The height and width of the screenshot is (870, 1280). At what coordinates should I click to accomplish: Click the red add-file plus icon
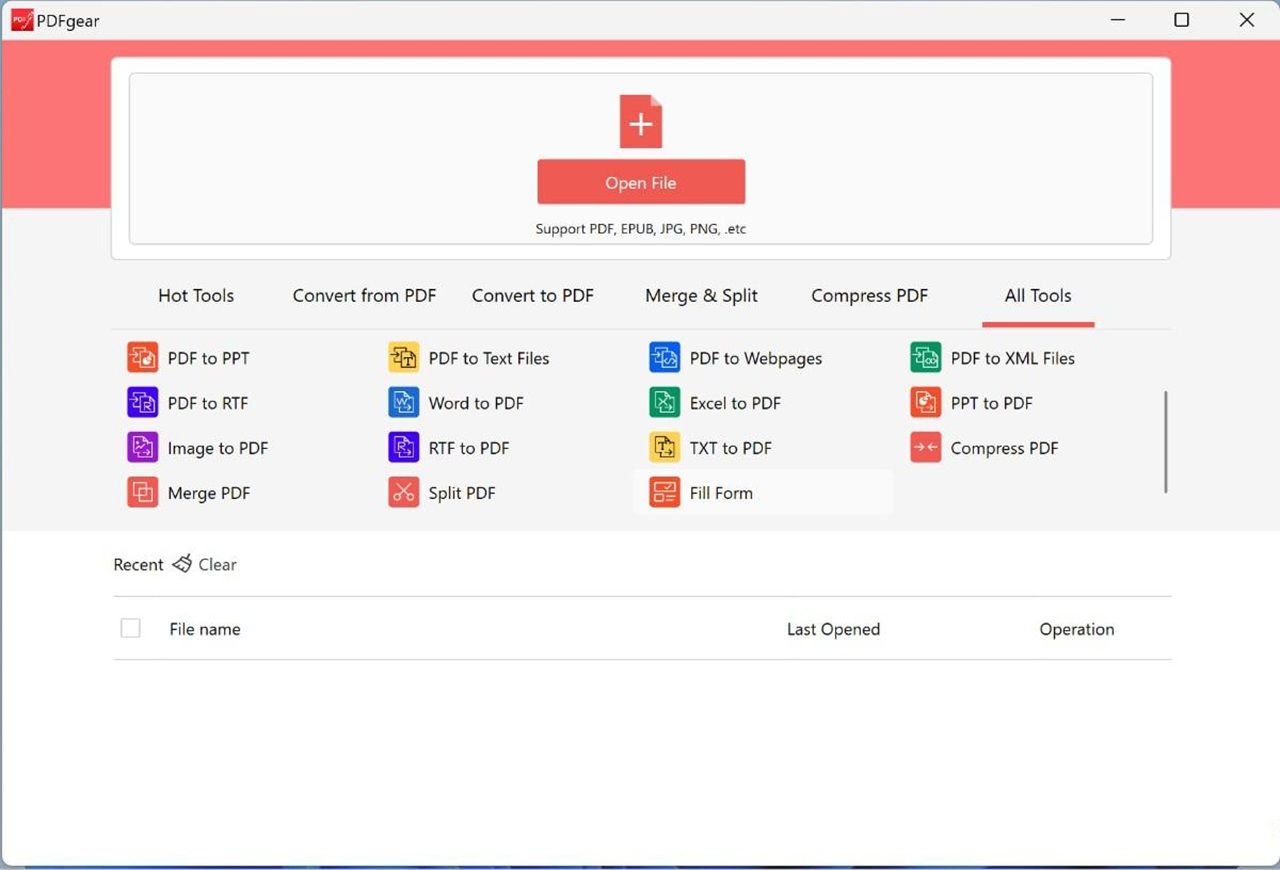pyautogui.click(x=641, y=122)
